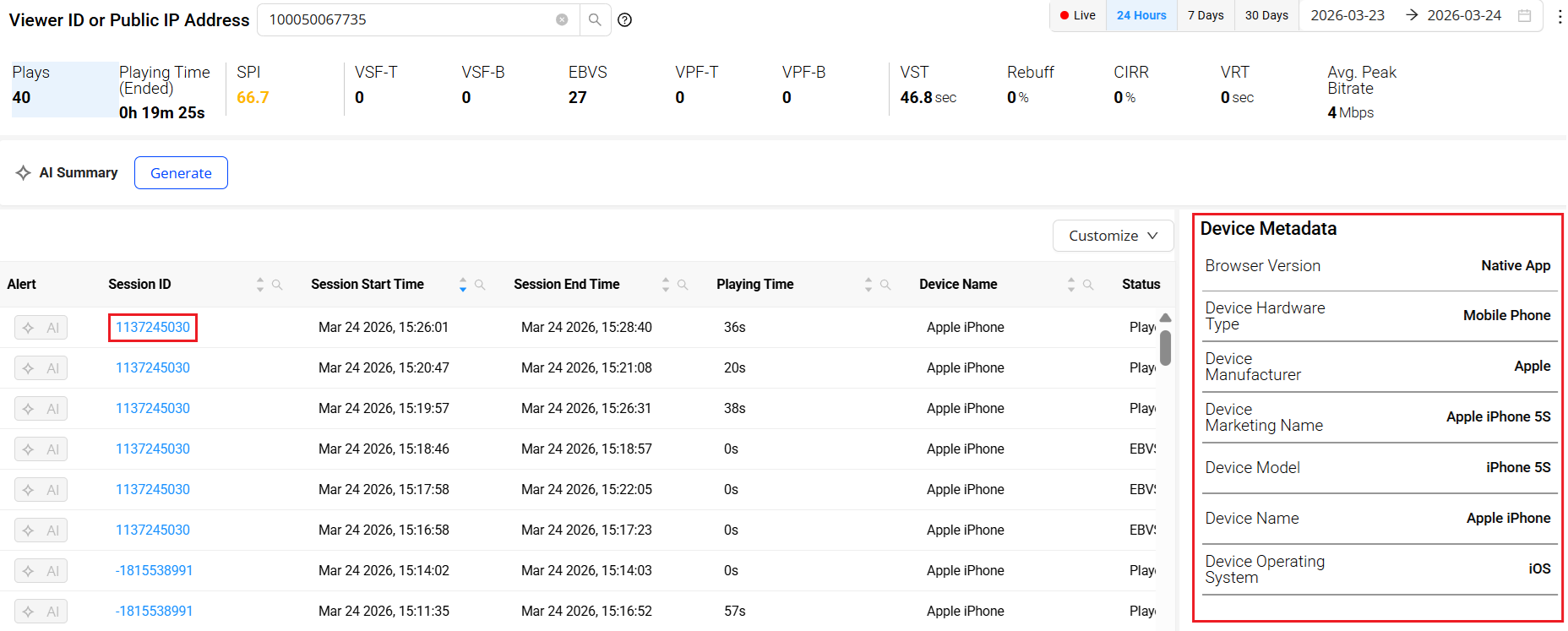The height and width of the screenshot is (631, 1568).
Task: Click the iOS operating system value
Action: [x=1539, y=568]
